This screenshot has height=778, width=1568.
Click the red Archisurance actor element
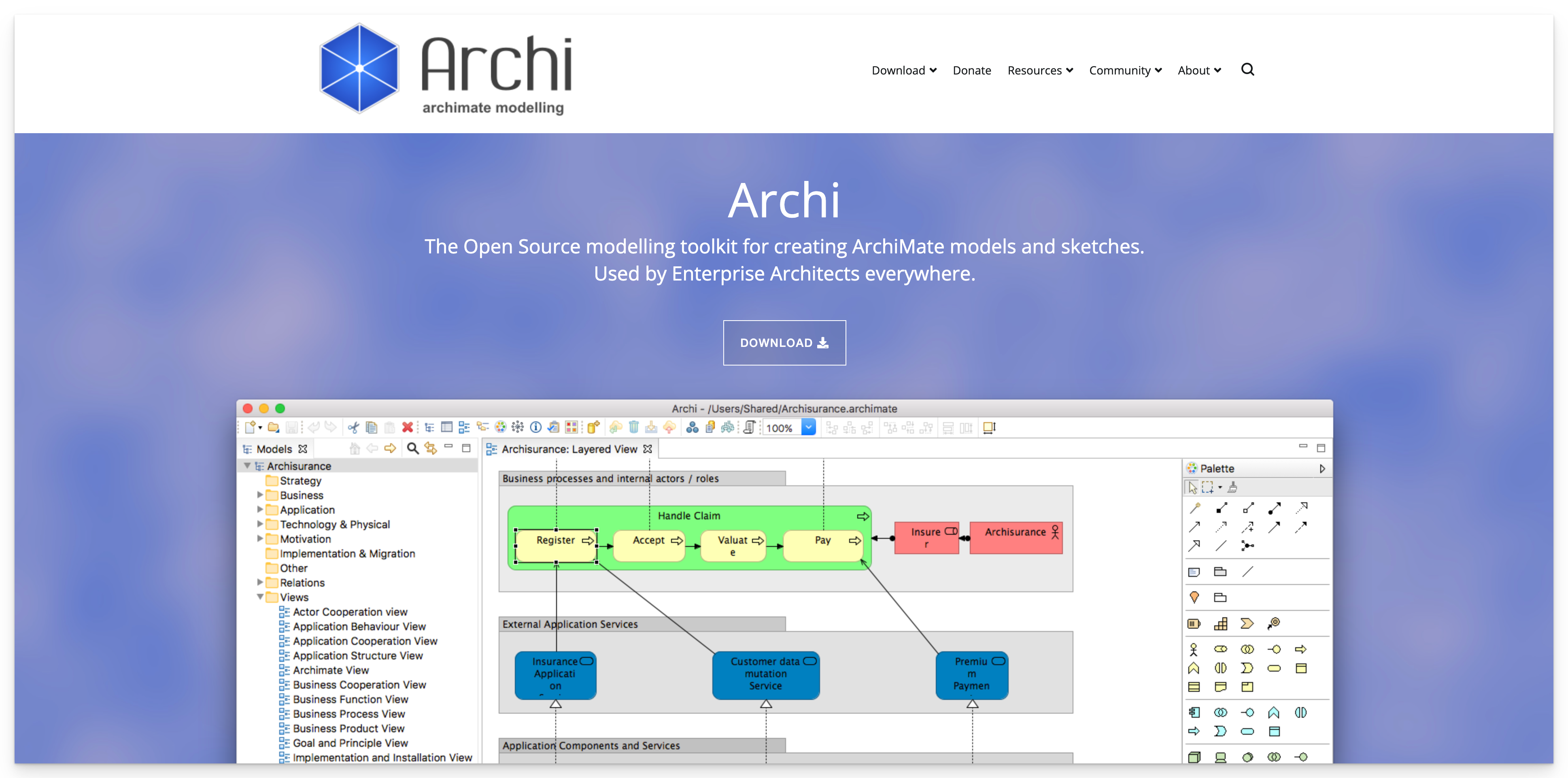(1016, 538)
